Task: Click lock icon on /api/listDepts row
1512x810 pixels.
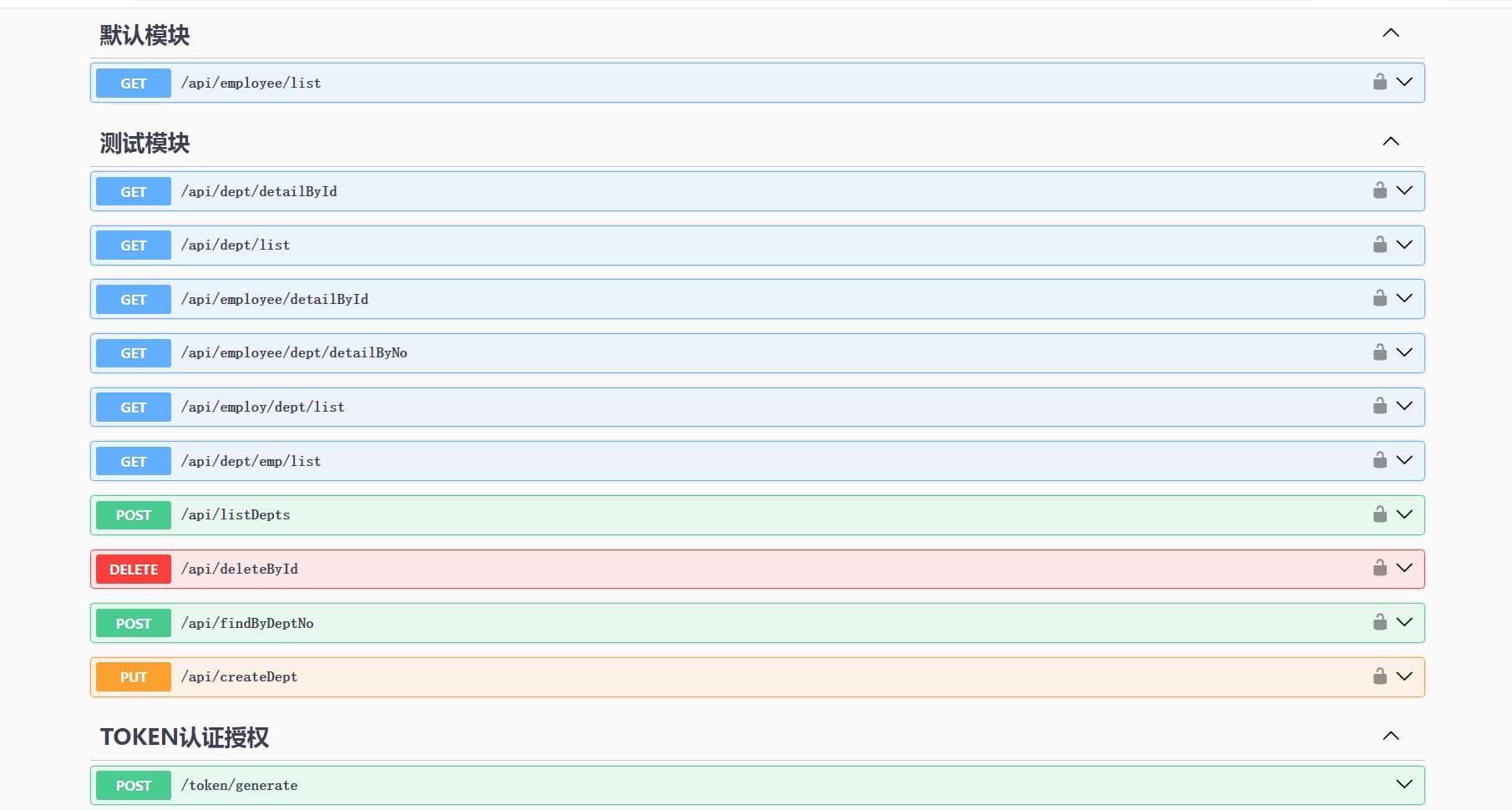Action: [x=1380, y=514]
